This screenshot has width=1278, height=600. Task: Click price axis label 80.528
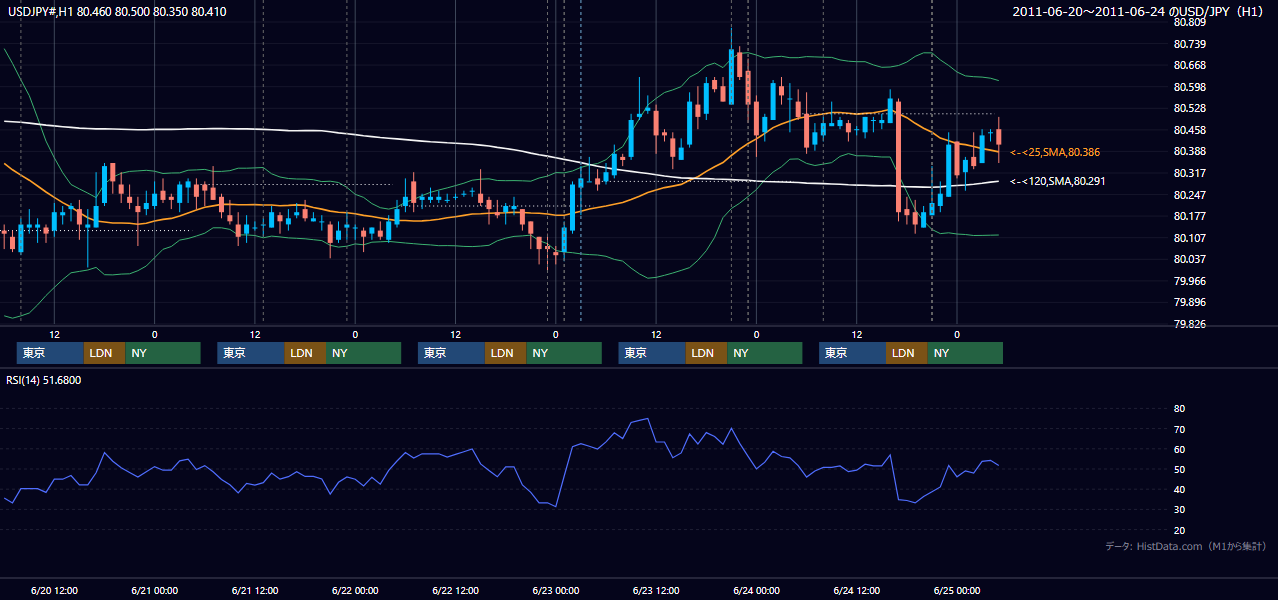click(x=1189, y=108)
